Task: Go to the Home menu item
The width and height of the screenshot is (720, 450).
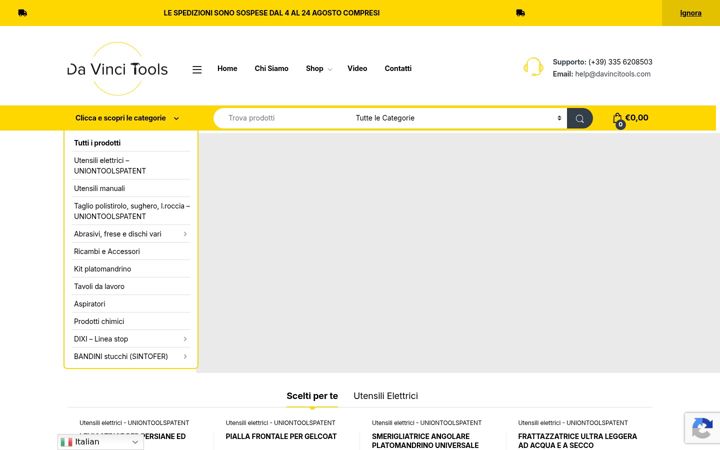Action: tap(227, 68)
